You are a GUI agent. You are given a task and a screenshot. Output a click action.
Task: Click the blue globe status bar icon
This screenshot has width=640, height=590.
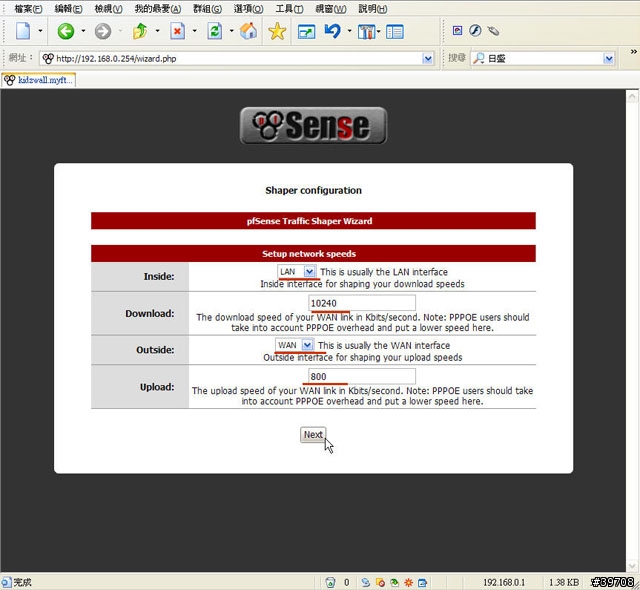click(365, 582)
